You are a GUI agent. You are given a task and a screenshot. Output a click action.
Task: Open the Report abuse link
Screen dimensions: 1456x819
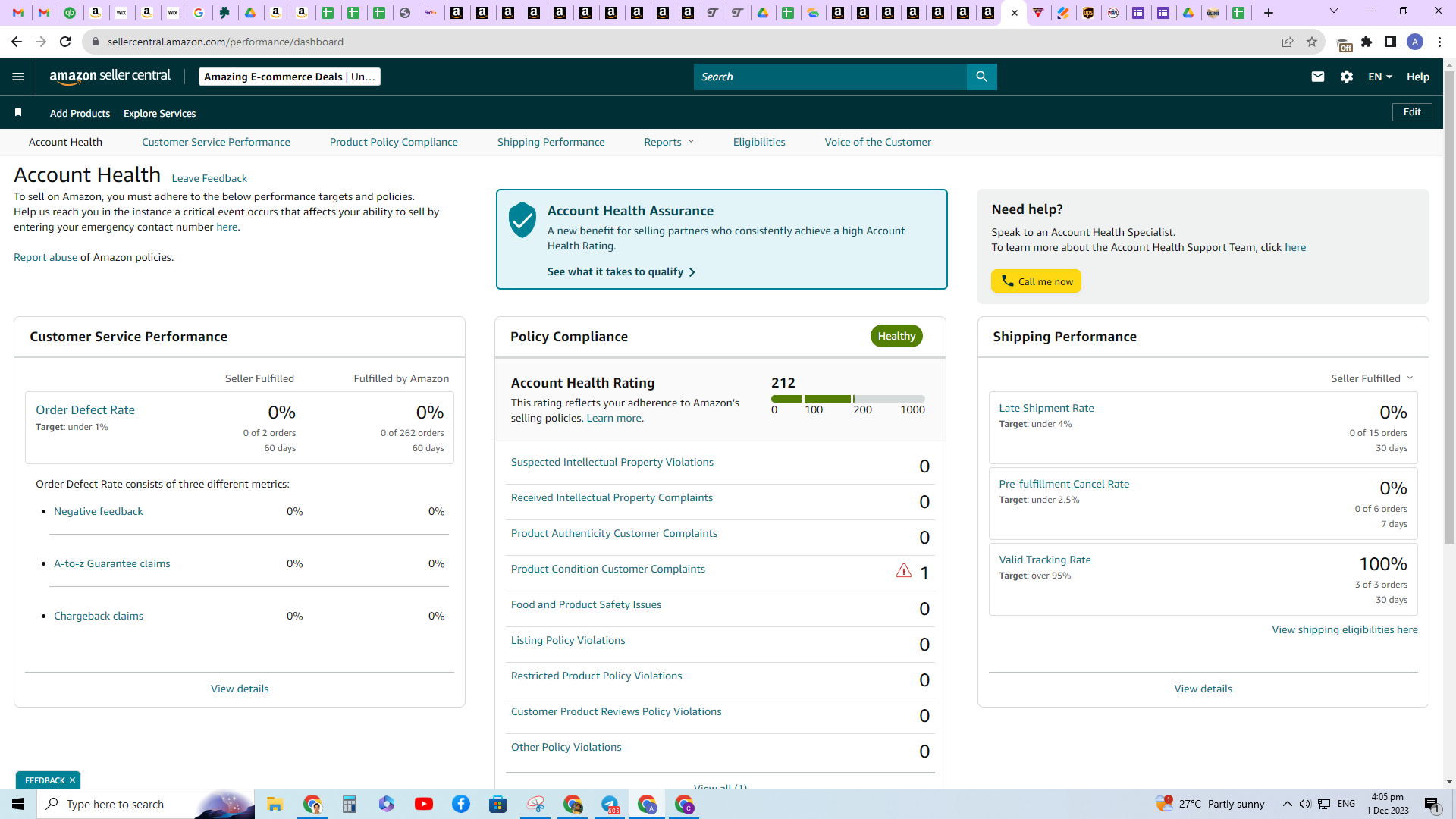coord(45,257)
